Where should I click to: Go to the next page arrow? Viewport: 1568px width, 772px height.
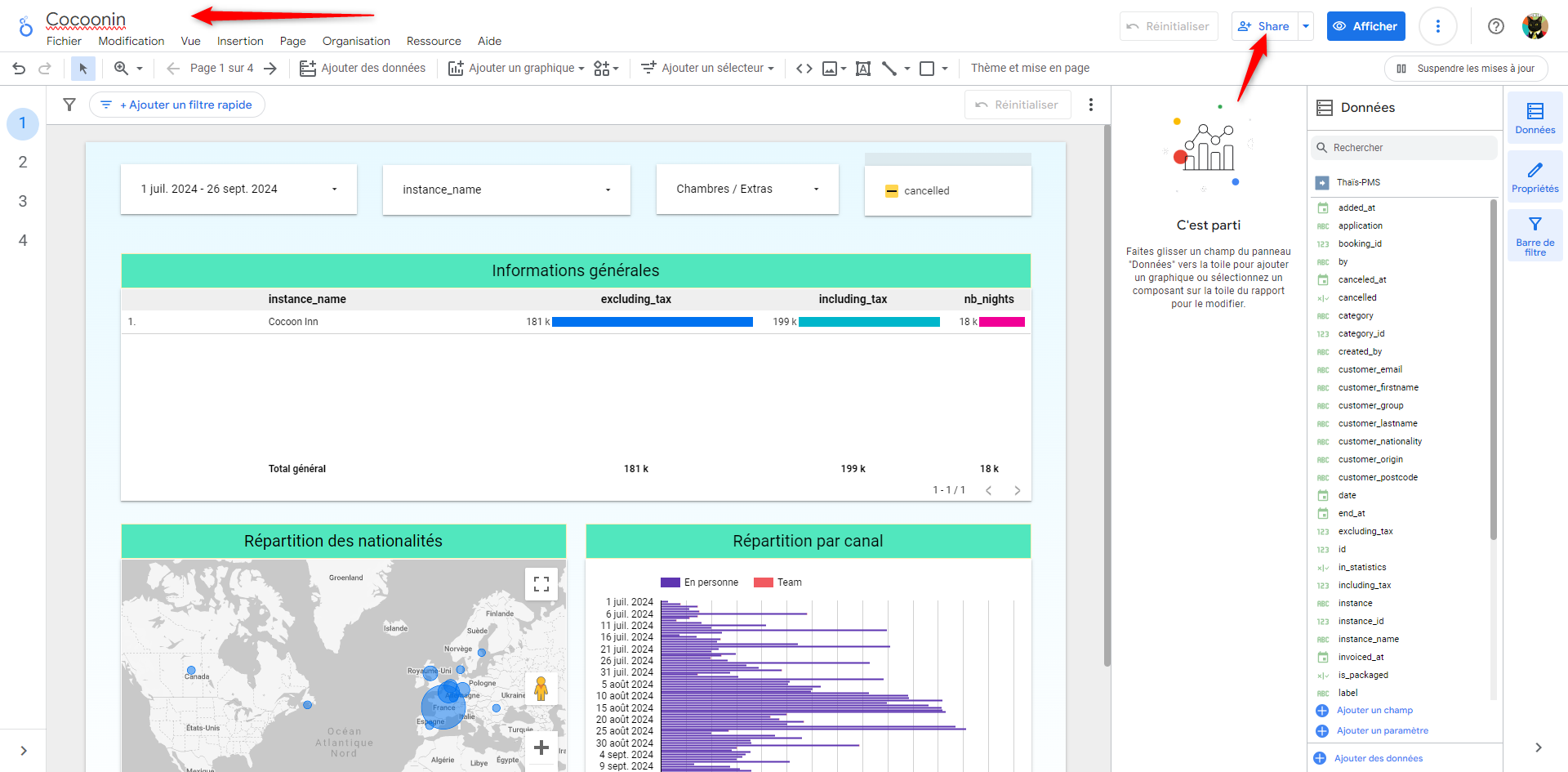tap(270, 69)
